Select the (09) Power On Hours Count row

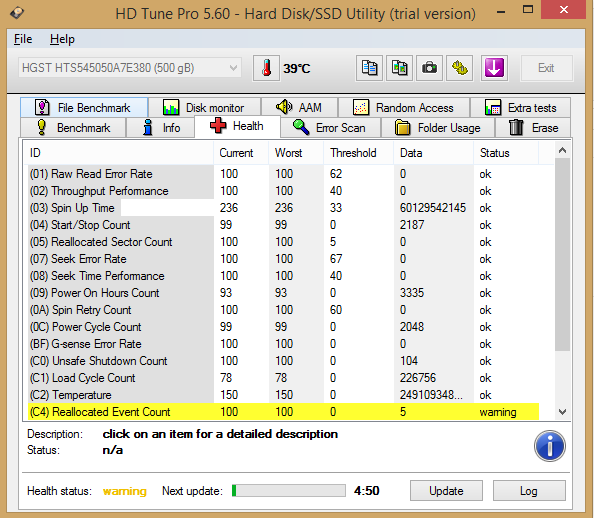click(x=283, y=293)
